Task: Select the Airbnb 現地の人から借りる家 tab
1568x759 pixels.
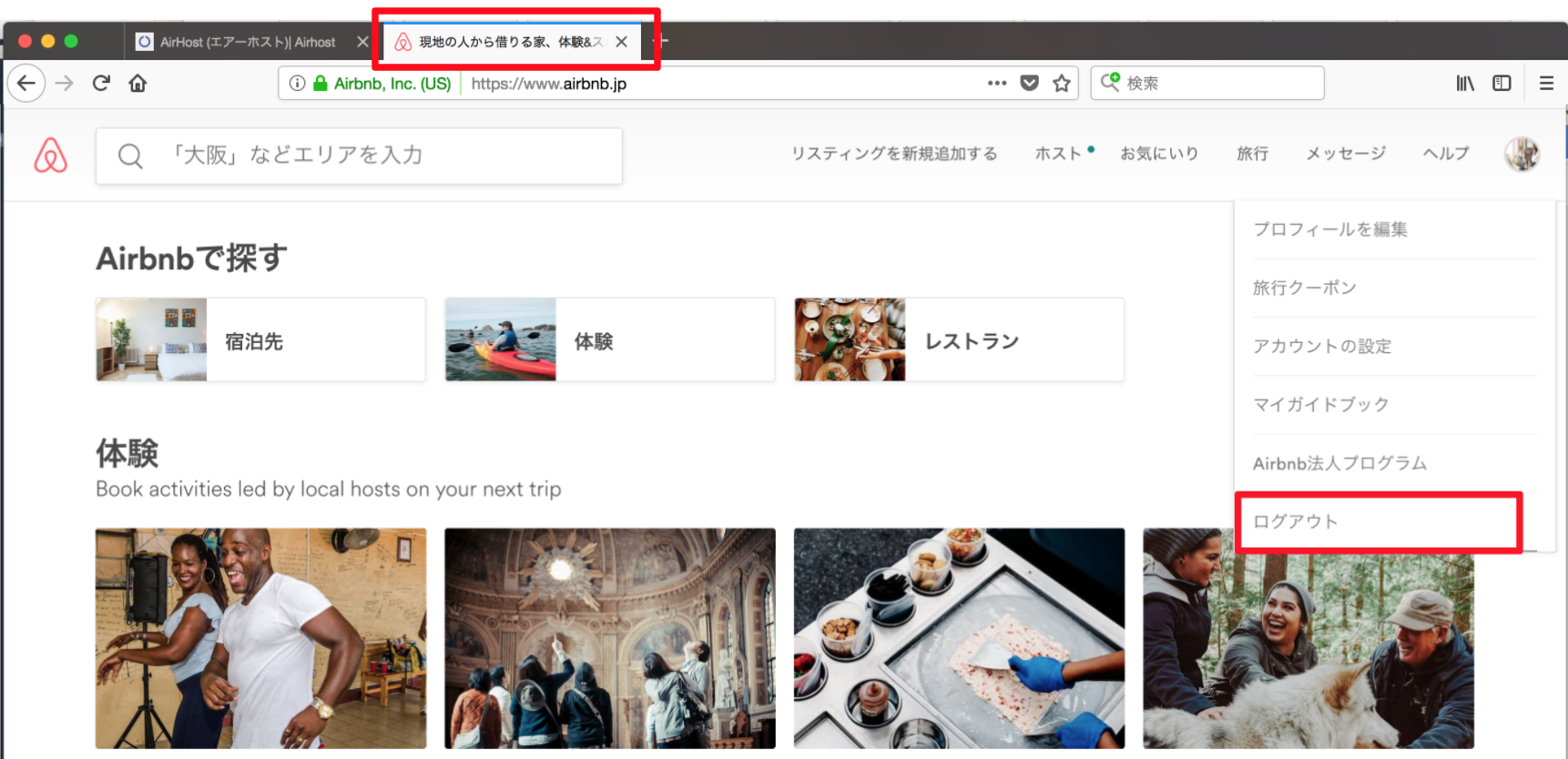Action: tap(511, 42)
